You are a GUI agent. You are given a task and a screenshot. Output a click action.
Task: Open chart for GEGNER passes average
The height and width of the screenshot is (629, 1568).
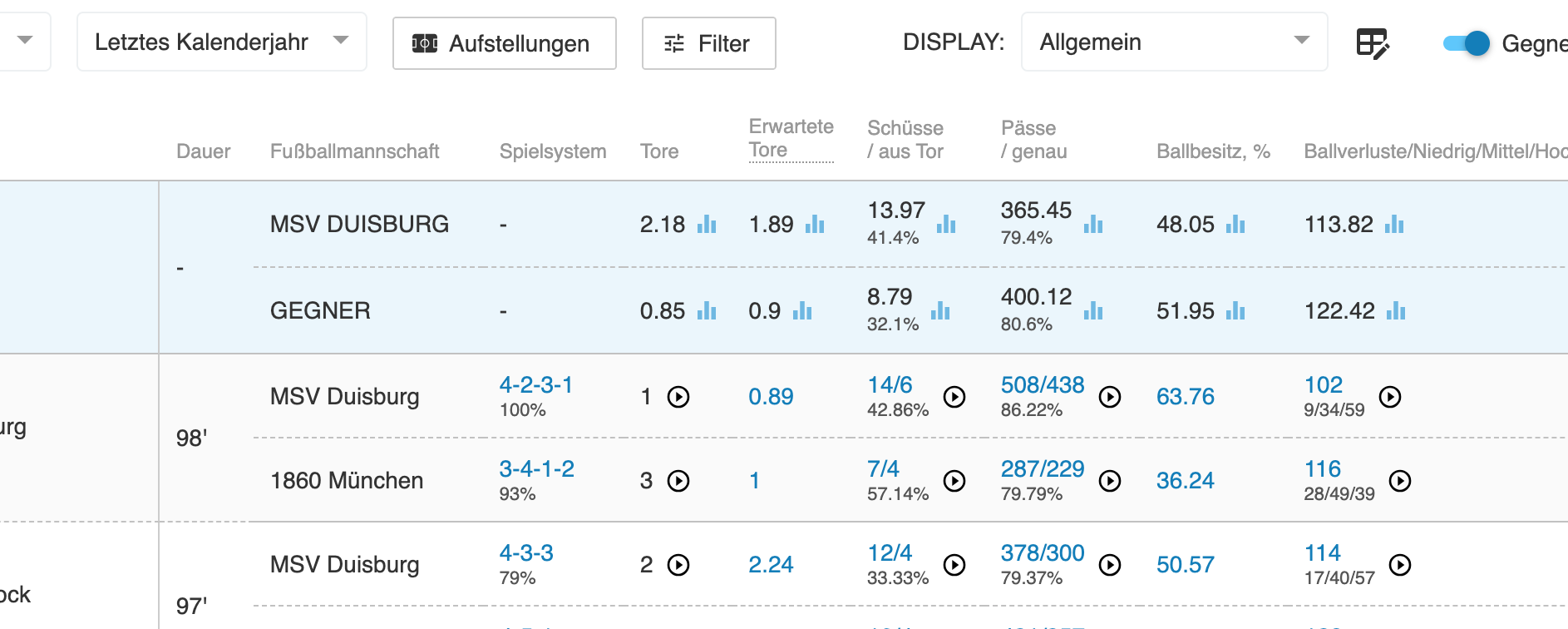[x=1093, y=311]
